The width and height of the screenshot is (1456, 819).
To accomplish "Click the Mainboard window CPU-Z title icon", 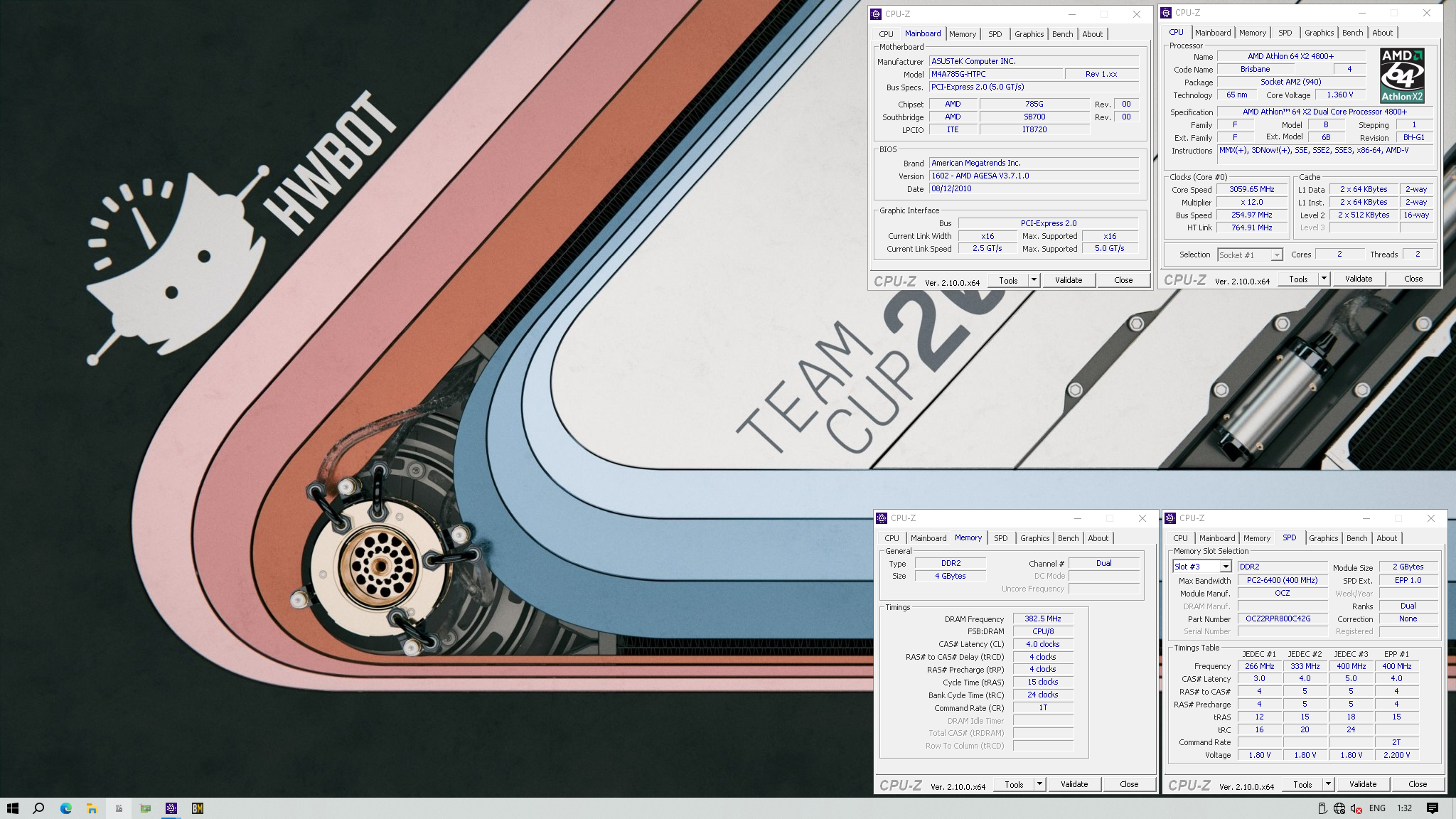I will [876, 14].
